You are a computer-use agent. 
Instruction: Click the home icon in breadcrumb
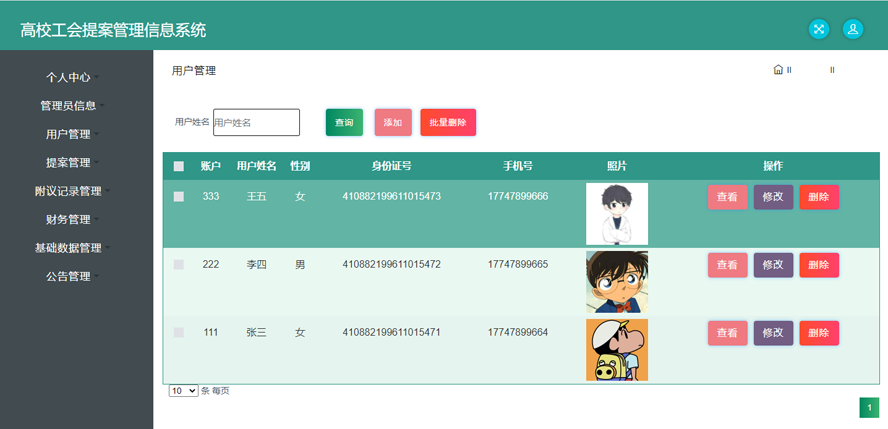(x=778, y=70)
